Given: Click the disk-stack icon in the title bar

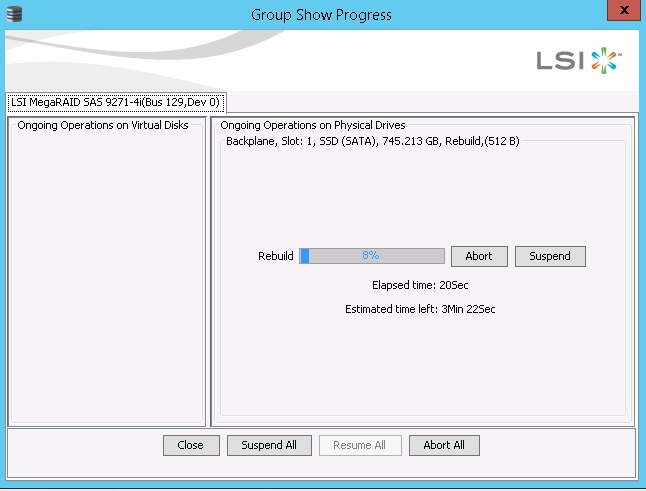Looking at the screenshot, I should 13,14.
